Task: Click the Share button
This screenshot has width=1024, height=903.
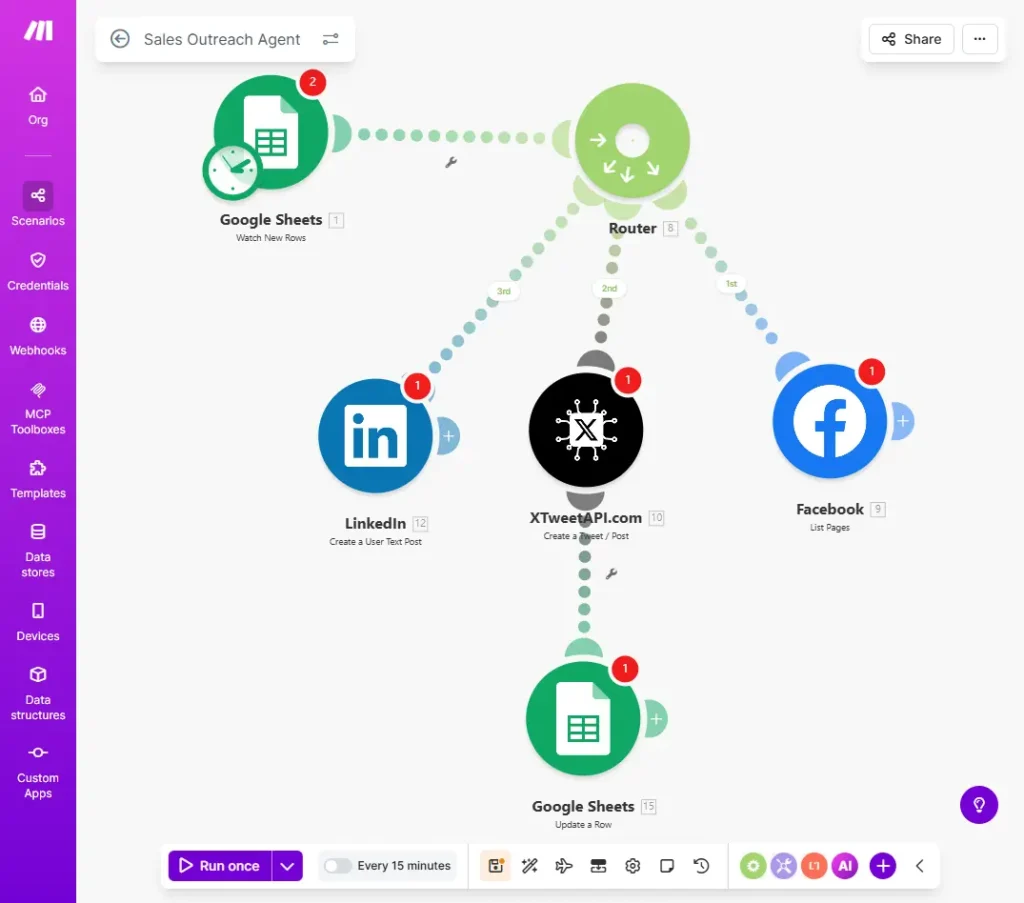Action: click(x=910, y=39)
